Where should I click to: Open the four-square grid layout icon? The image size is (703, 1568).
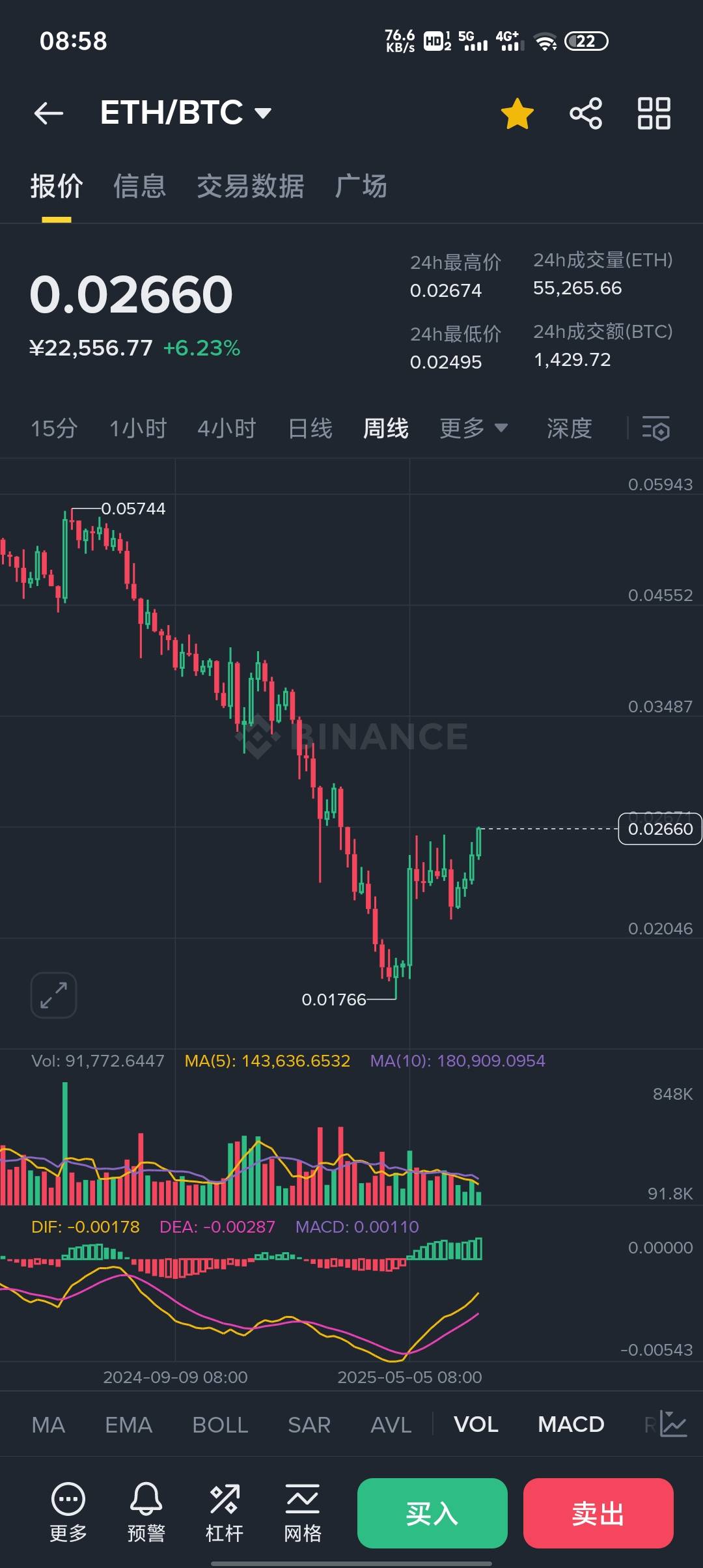[x=654, y=113]
